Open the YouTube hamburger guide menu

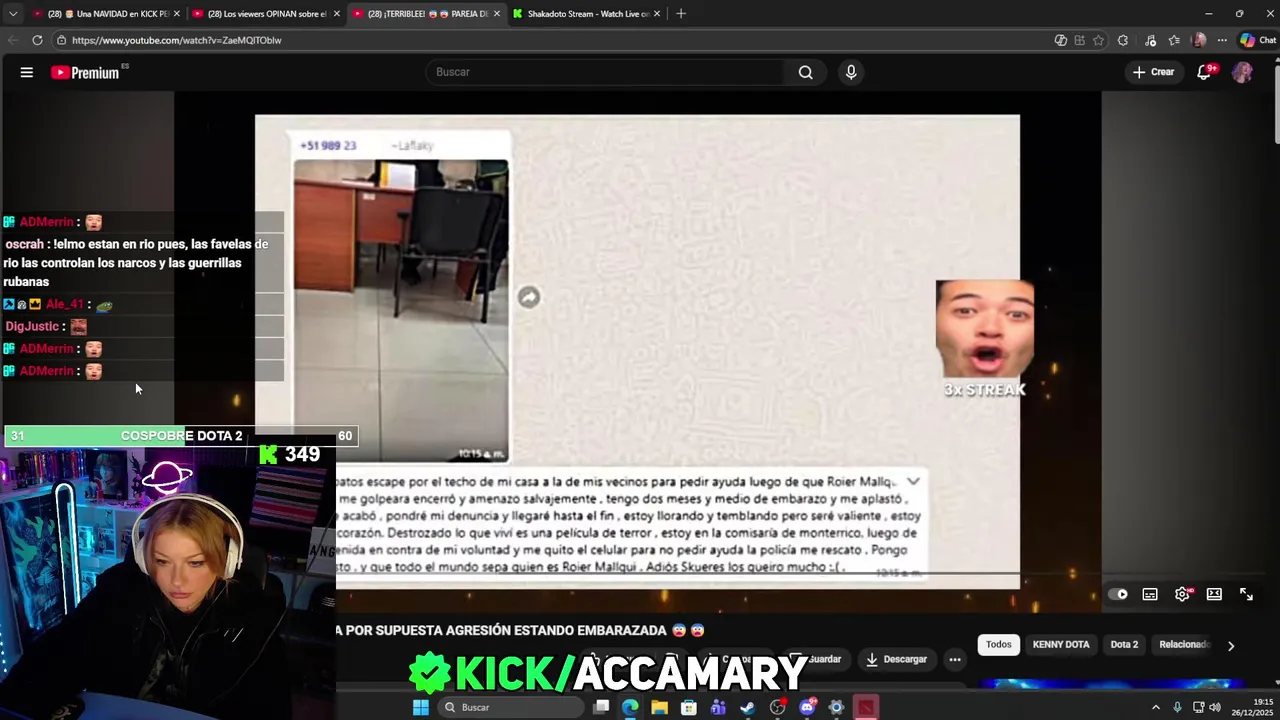pos(27,72)
